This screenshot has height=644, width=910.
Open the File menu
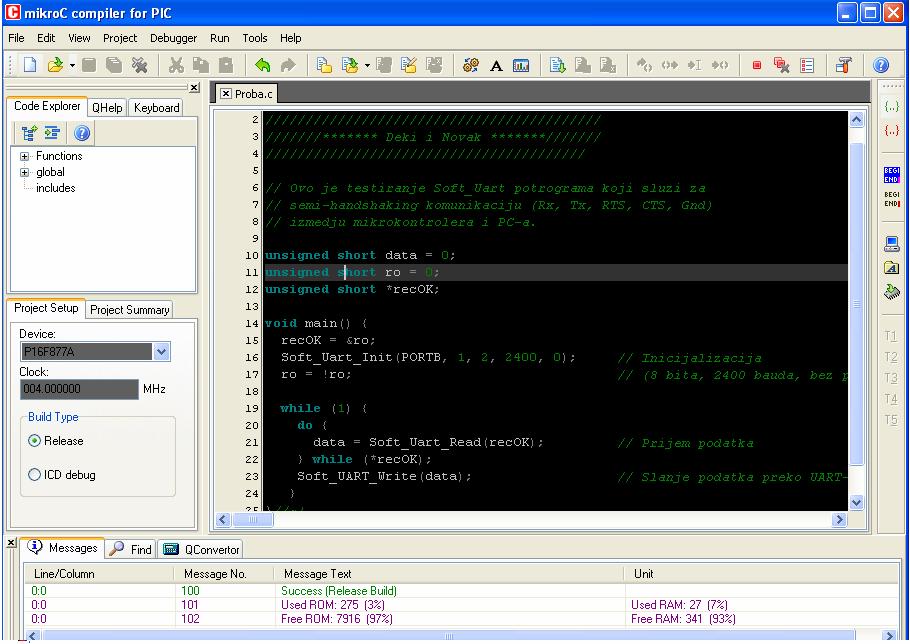click(x=16, y=38)
